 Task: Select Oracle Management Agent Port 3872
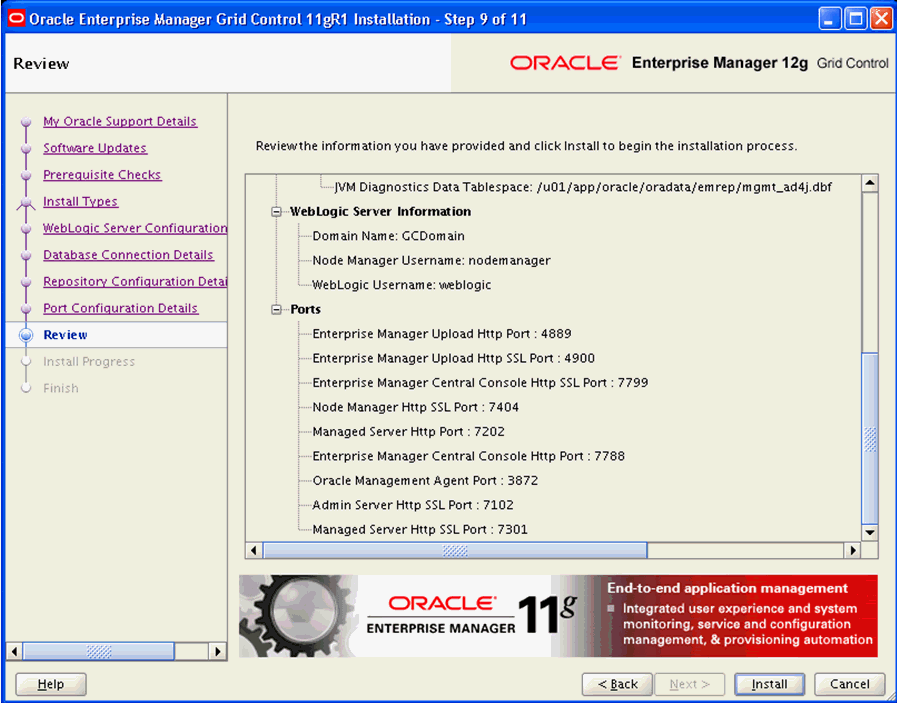(425, 480)
